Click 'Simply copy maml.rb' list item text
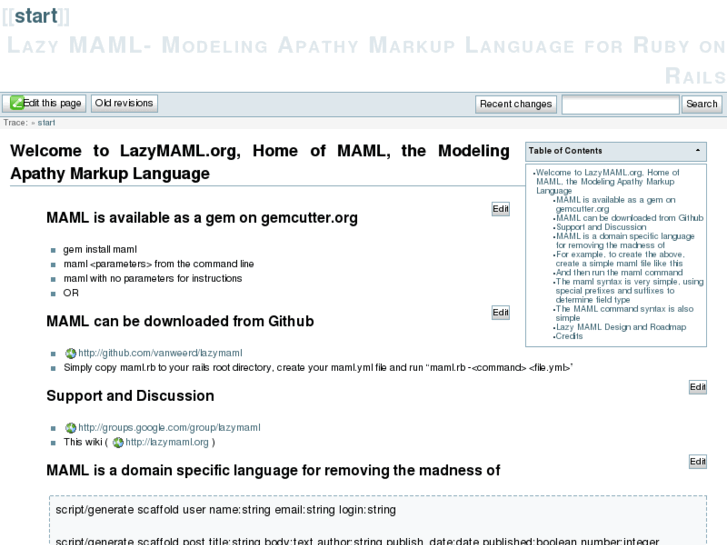The image size is (727, 545). [318, 367]
